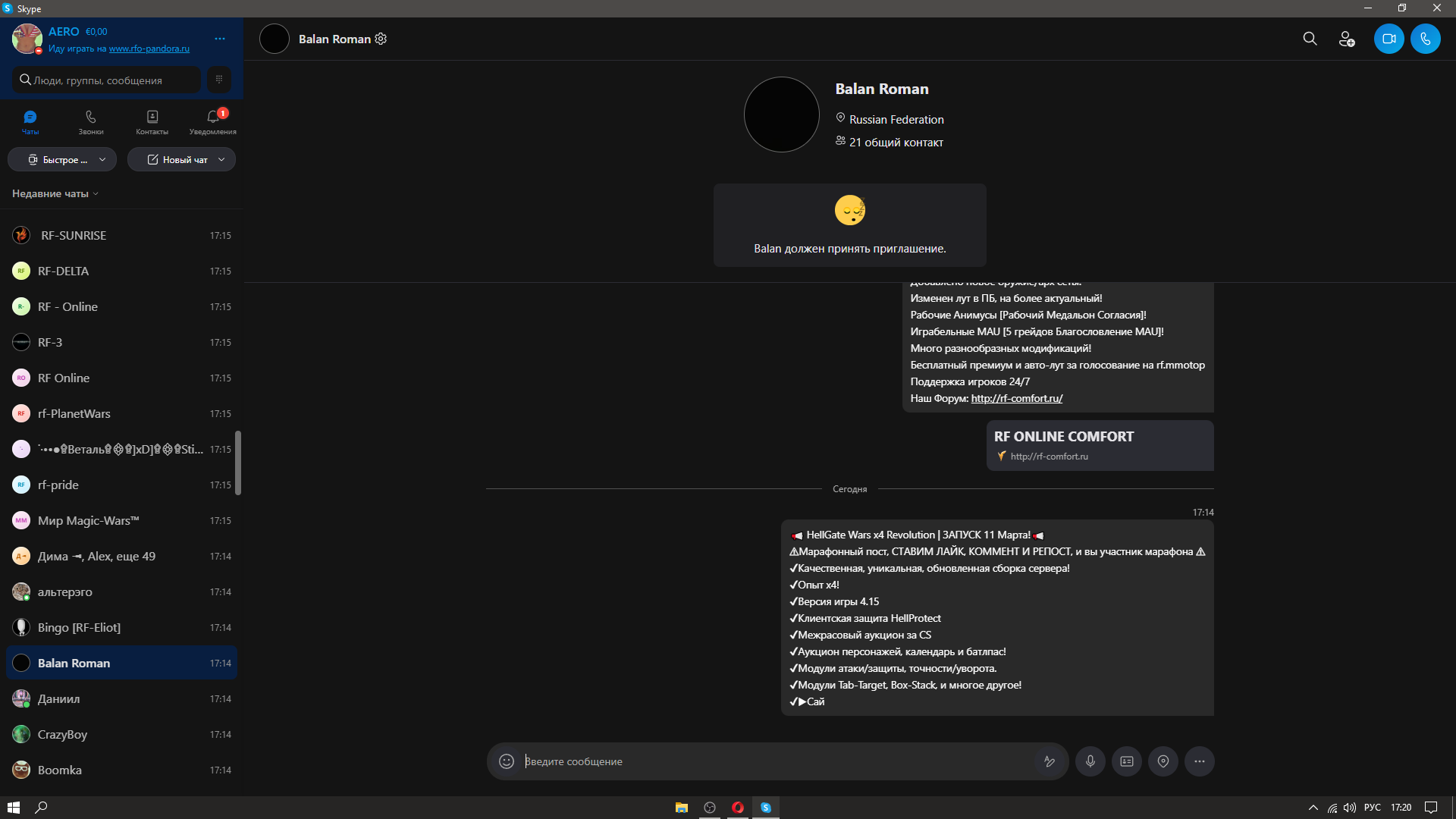Record a voice message with microphone icon
1456x819 pixels.
coord(1090,761)
